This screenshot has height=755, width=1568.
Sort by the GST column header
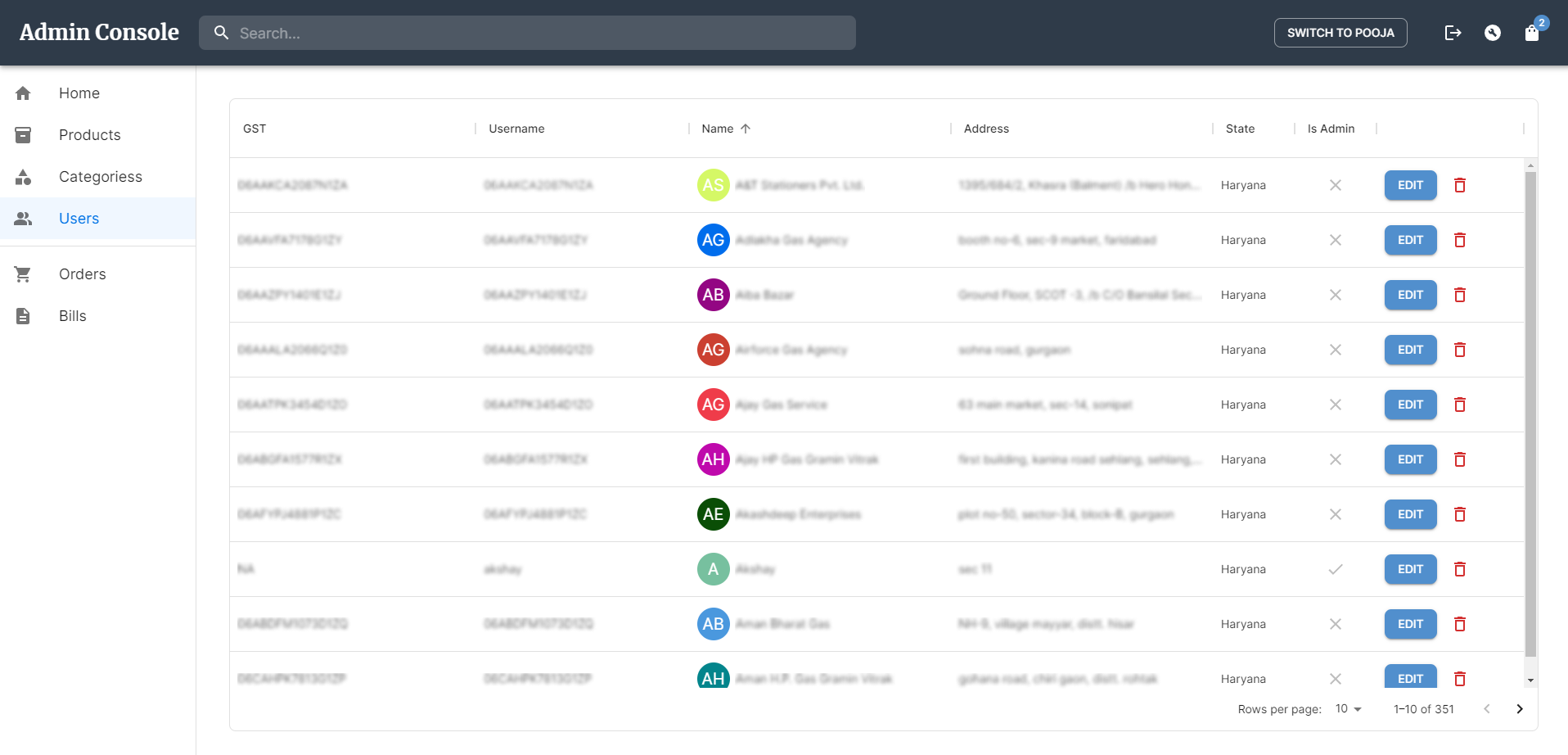pos(255,129)
